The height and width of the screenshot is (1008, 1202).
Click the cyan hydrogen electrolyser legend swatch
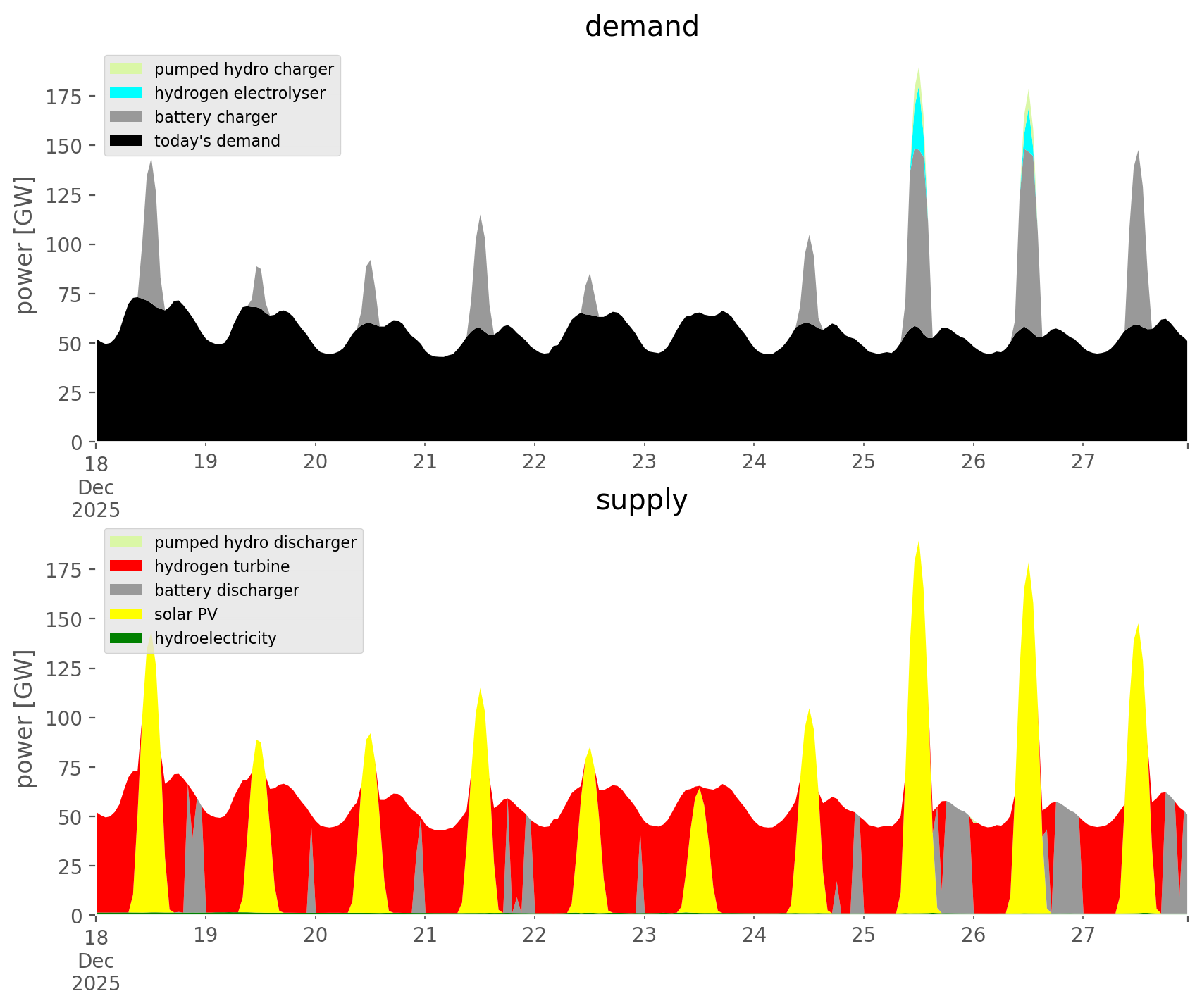click(x=126, y=93)
